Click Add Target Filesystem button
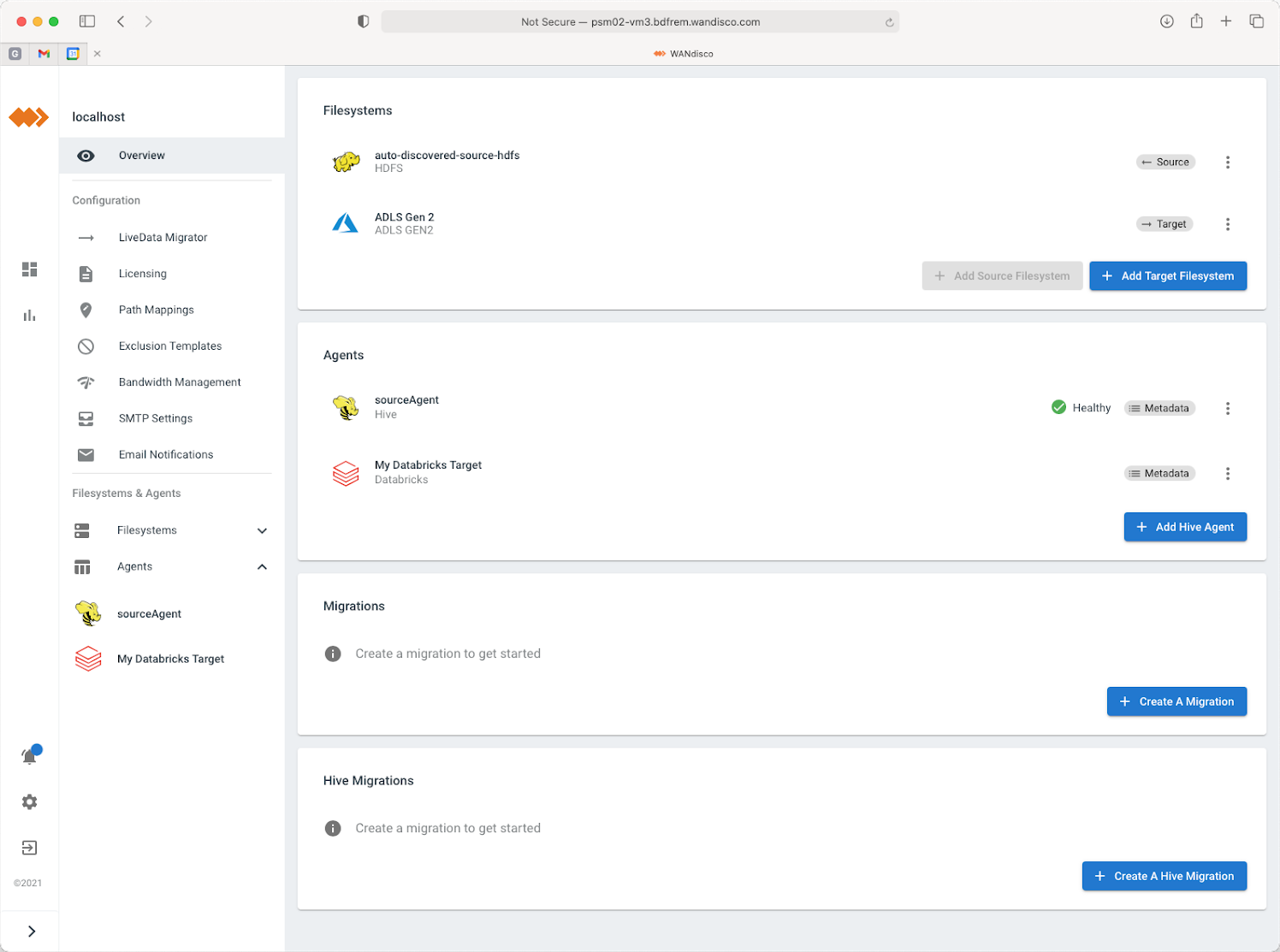1280x952 pixels. (1167, 276)
